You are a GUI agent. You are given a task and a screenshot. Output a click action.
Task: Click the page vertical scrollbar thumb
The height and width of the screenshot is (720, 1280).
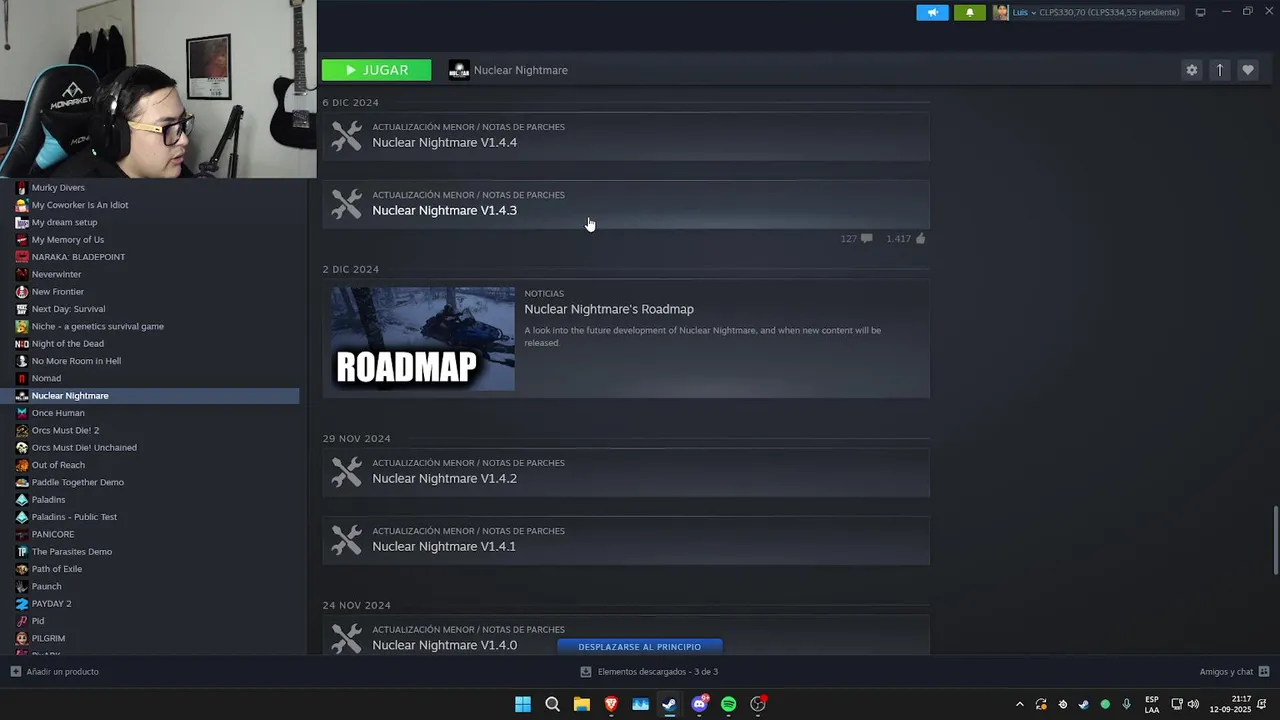(1275, 541)
